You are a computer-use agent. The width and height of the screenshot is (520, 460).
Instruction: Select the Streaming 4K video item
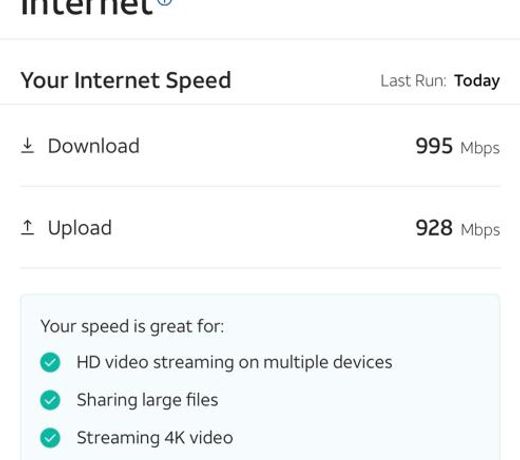(155, 438)
